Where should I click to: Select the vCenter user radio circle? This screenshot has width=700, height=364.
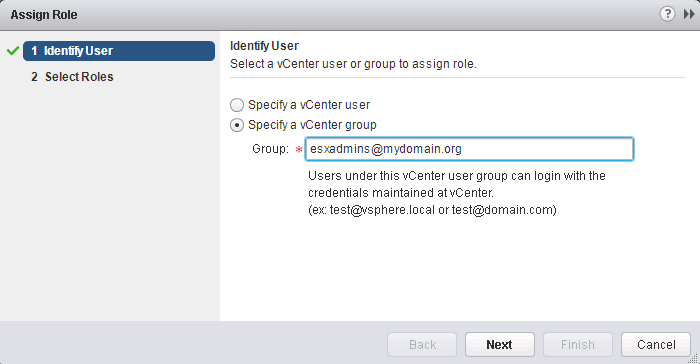click(237, 105)
